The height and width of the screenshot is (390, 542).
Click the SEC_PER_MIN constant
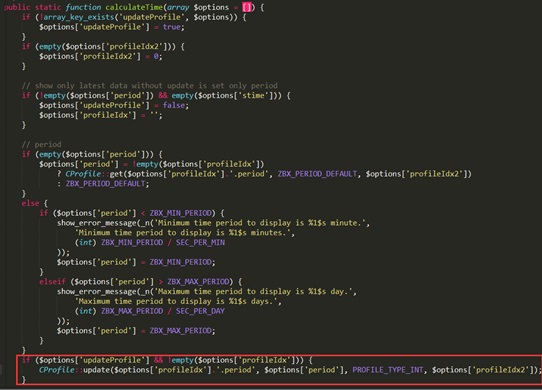pos(200,242)
